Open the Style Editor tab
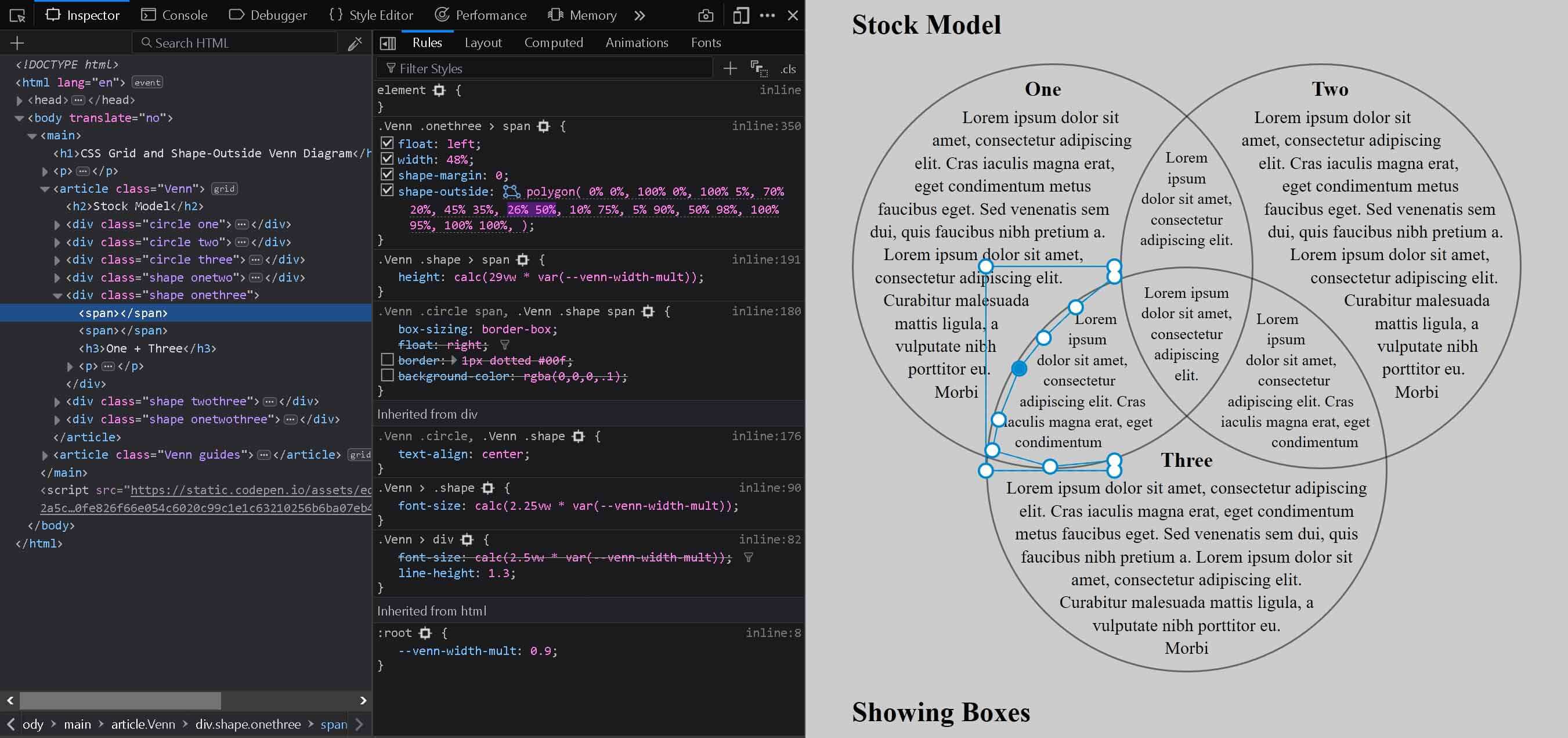This screenshot has width=1568, height=738. point(371,15)
